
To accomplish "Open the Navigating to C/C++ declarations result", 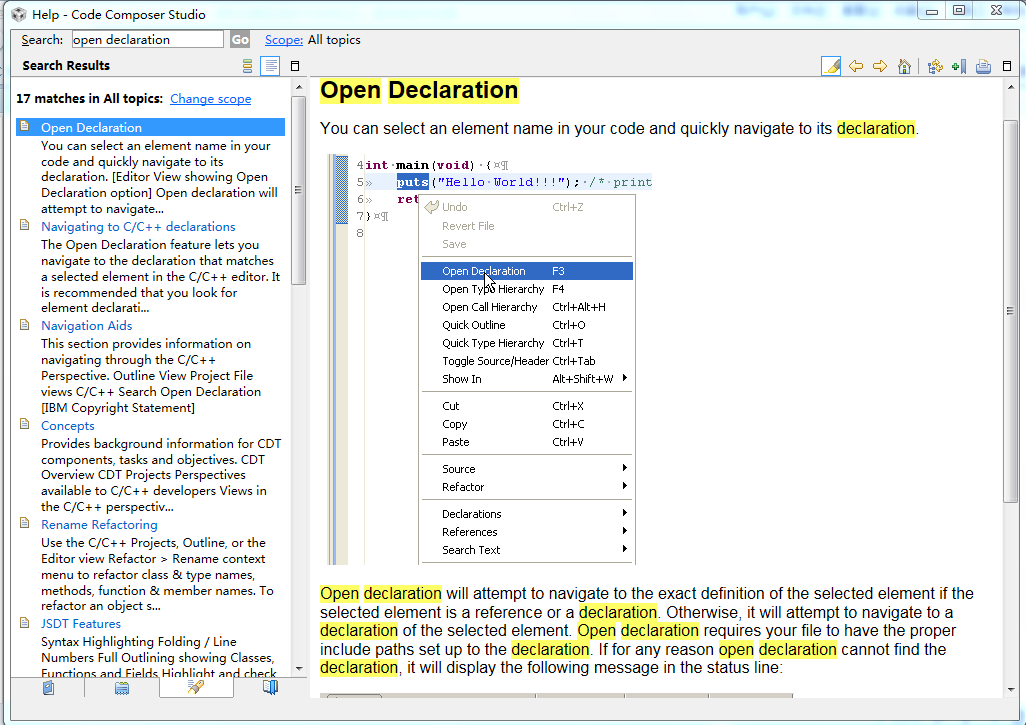I will (138, 227).
